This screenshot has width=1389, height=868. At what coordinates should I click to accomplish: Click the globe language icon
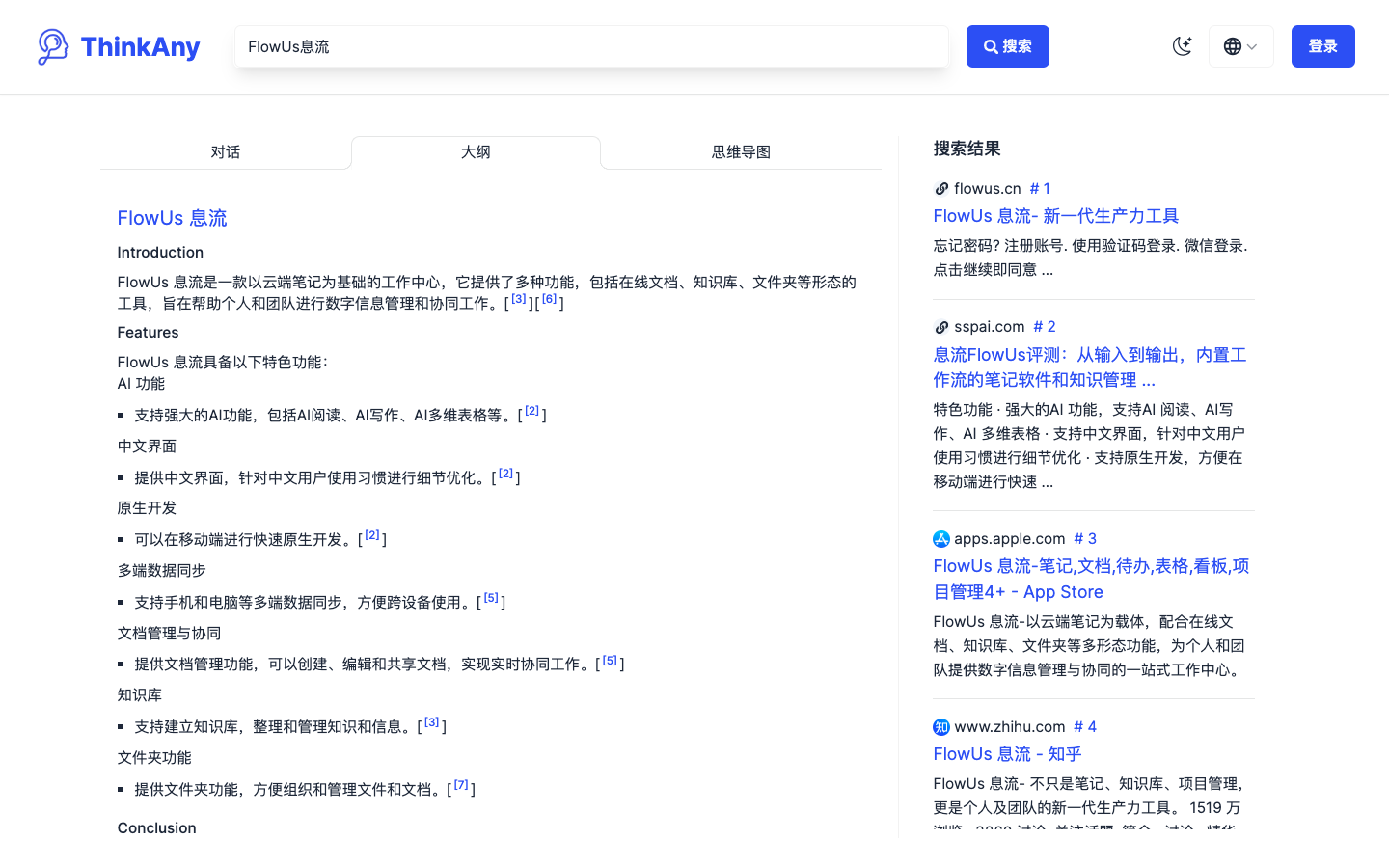pos(1232,45)
